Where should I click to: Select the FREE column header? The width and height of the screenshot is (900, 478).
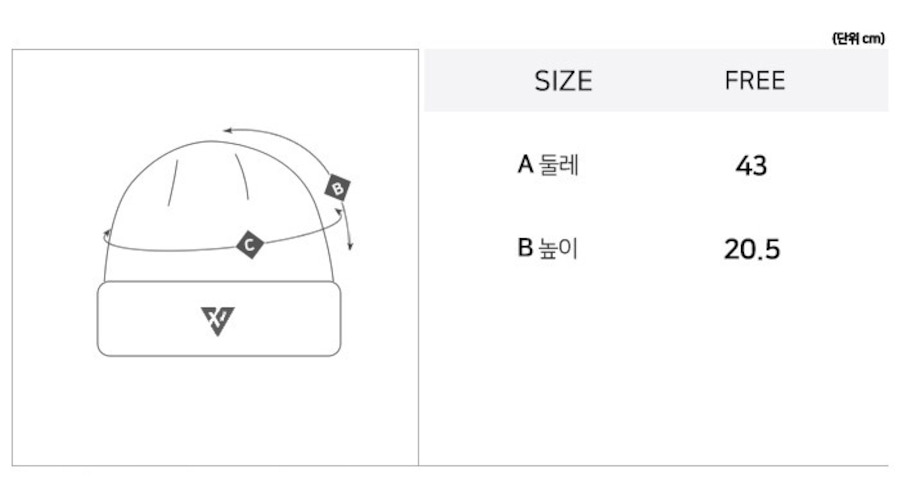(754, 80)
